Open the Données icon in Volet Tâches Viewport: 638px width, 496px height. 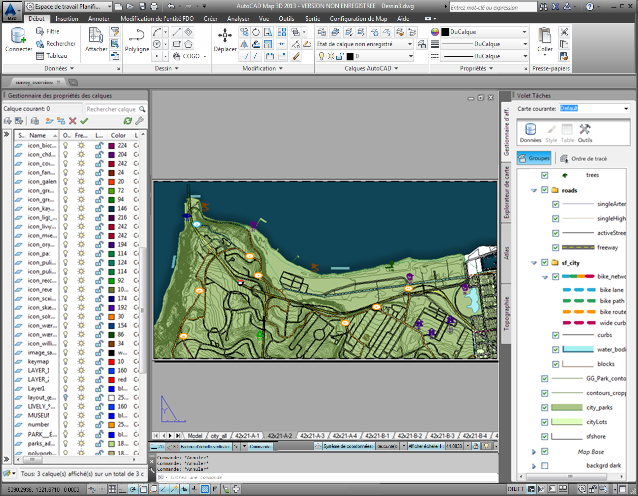click(532, 131)
